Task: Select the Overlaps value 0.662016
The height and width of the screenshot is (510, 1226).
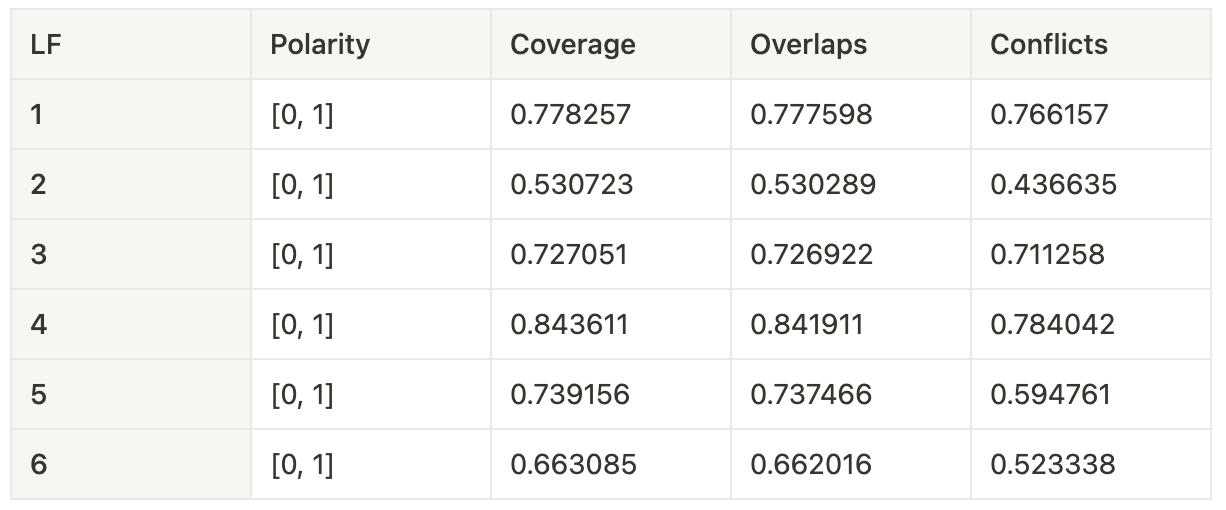Action: pyautogui.click(x=811, y=465)
